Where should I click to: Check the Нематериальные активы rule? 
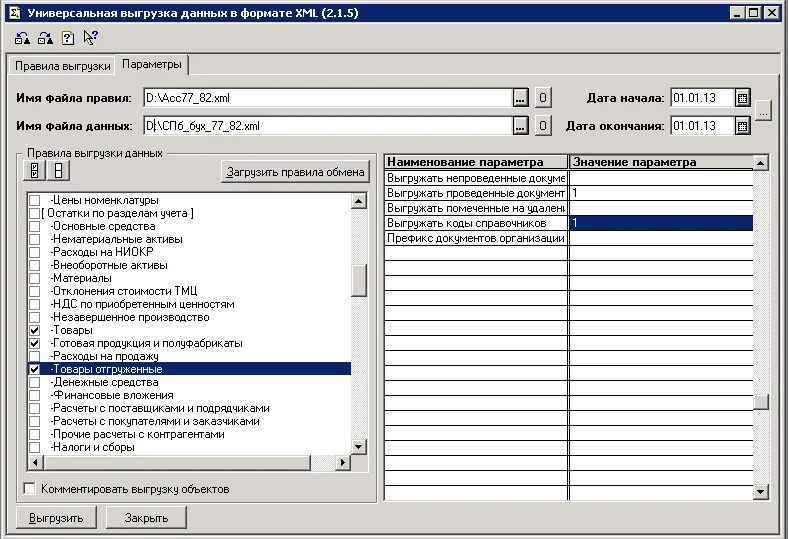tap(34, 240)
